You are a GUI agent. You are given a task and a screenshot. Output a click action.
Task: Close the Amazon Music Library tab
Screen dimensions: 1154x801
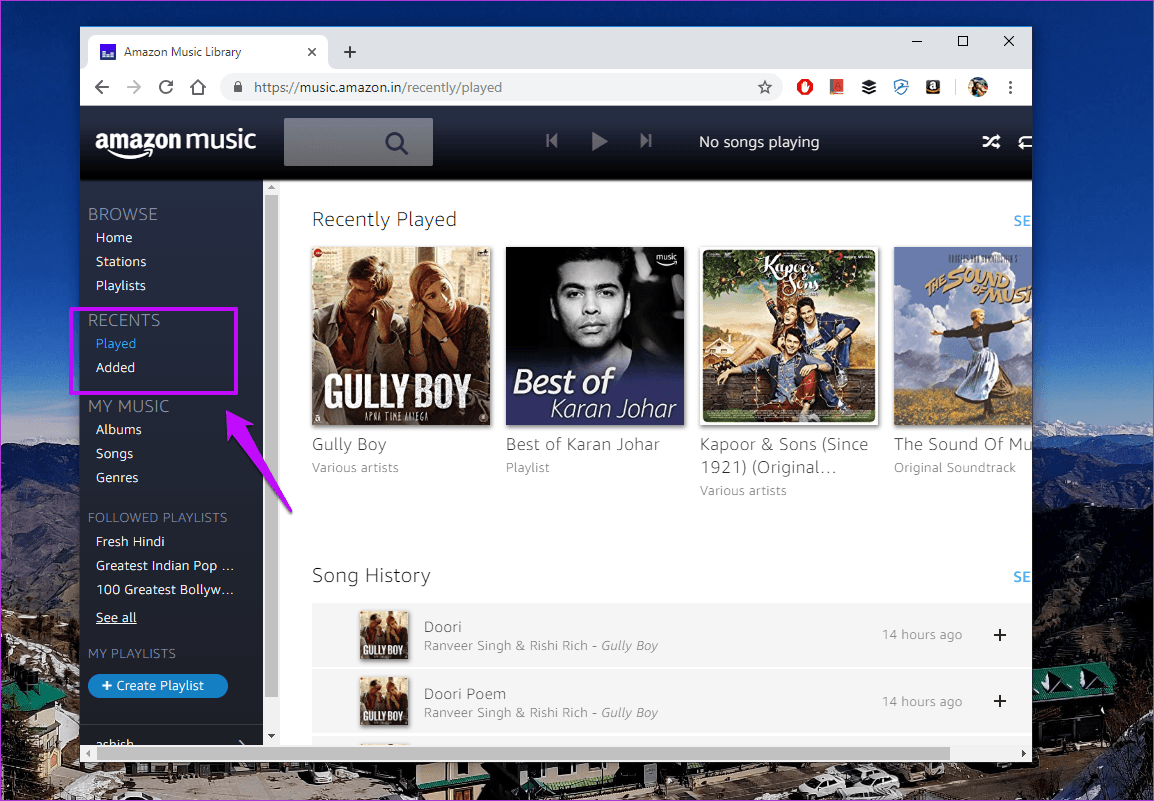tap(312, 52)
